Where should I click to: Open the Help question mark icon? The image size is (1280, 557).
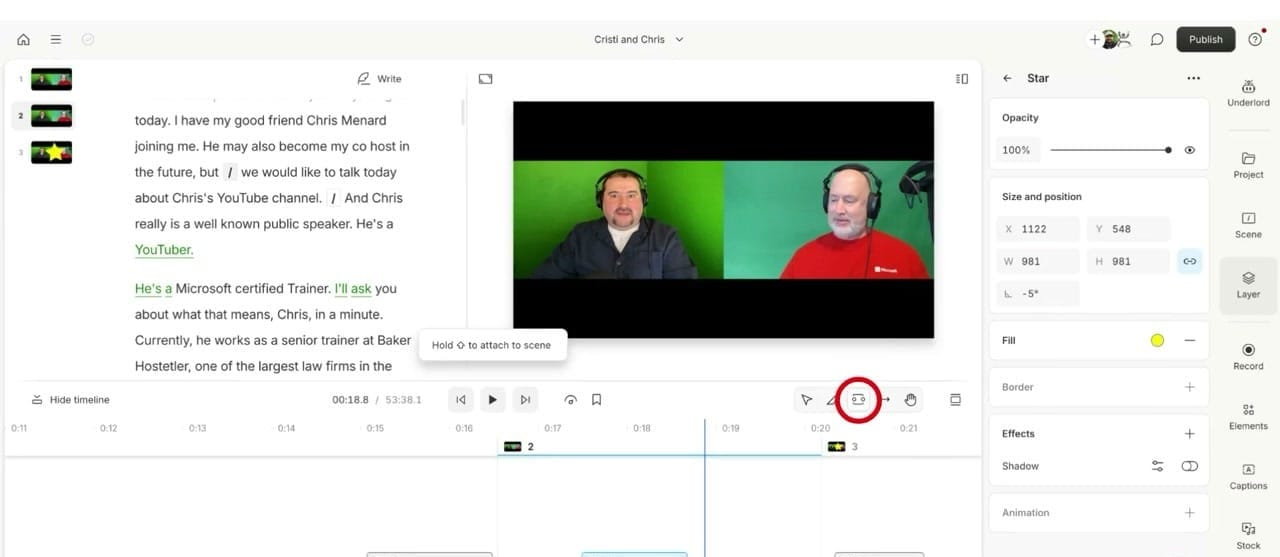(1255, 40)
